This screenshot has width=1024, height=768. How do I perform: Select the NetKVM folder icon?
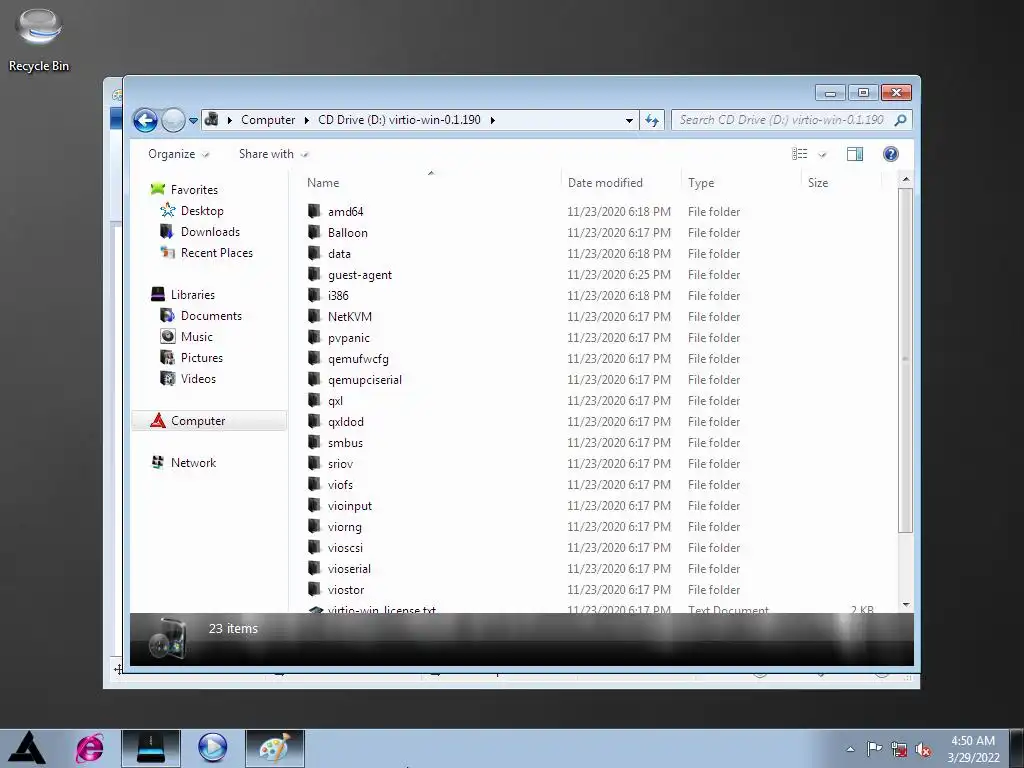pos(315,316)
